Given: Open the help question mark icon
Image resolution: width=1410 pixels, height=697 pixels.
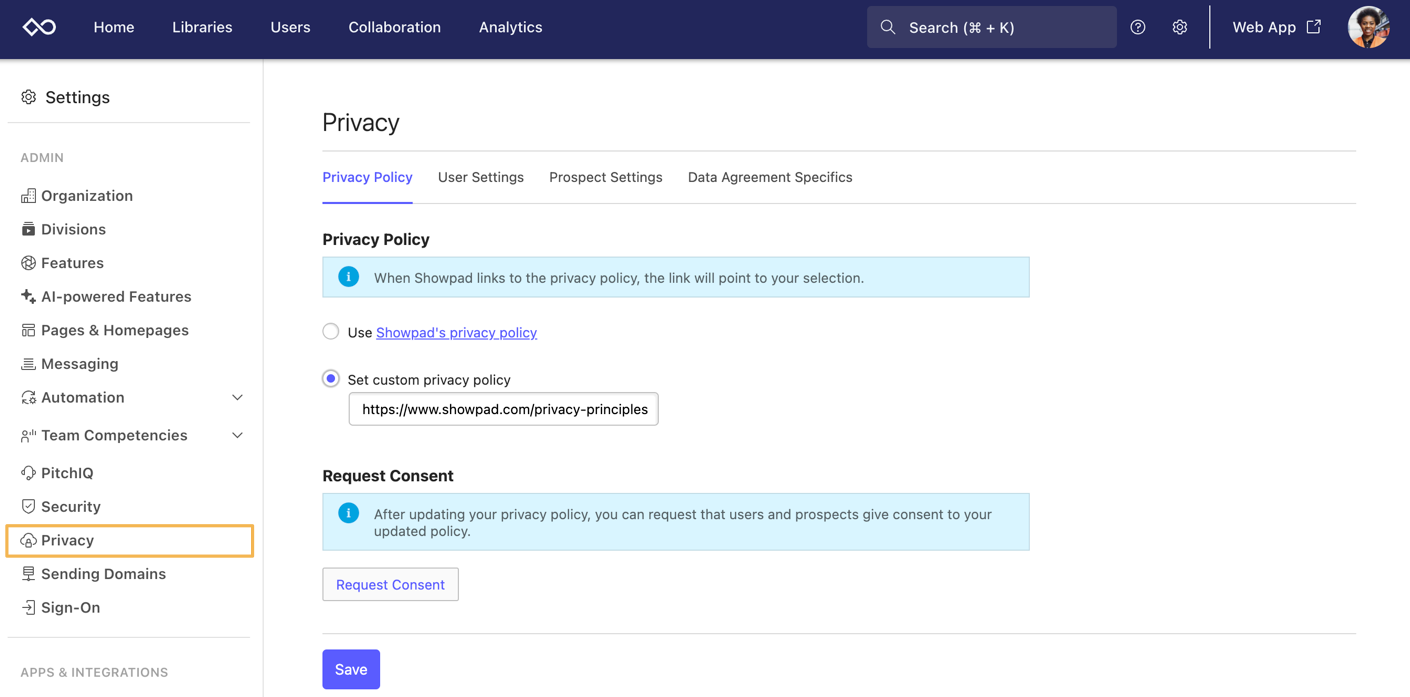Looking at the screenshot, I should [x=1138, y=27].
